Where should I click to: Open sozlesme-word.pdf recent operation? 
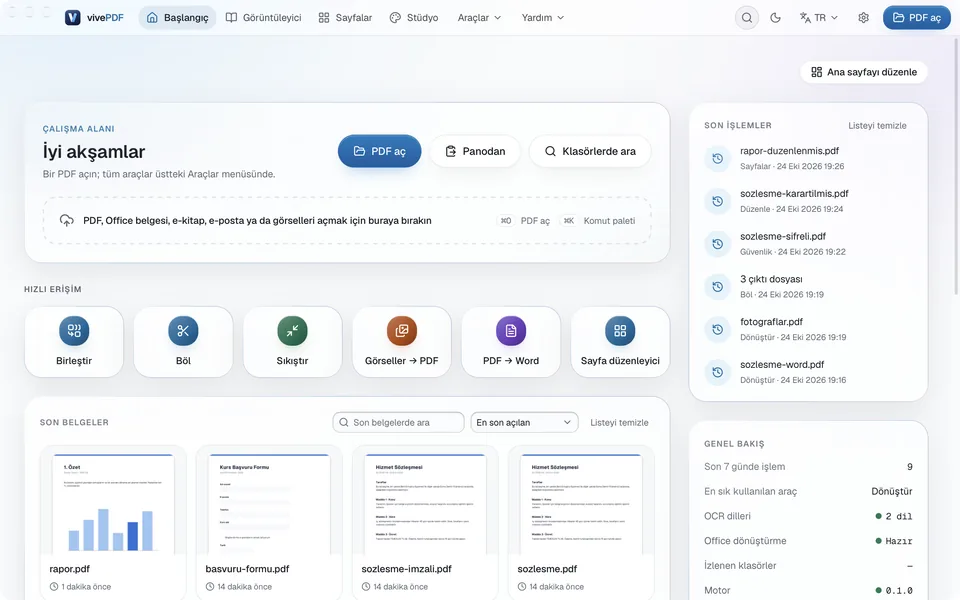coord(806,372)
